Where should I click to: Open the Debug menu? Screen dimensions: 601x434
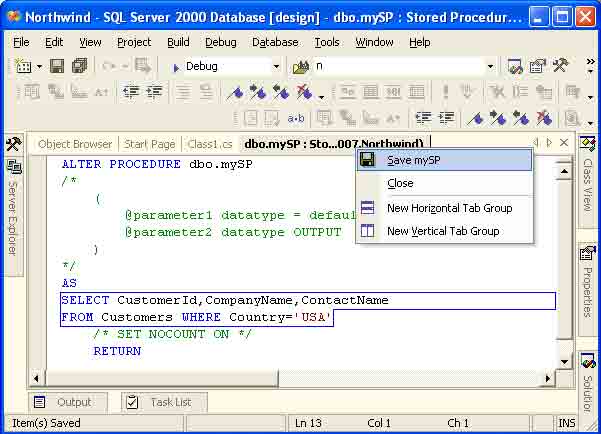tap(221, 42)
